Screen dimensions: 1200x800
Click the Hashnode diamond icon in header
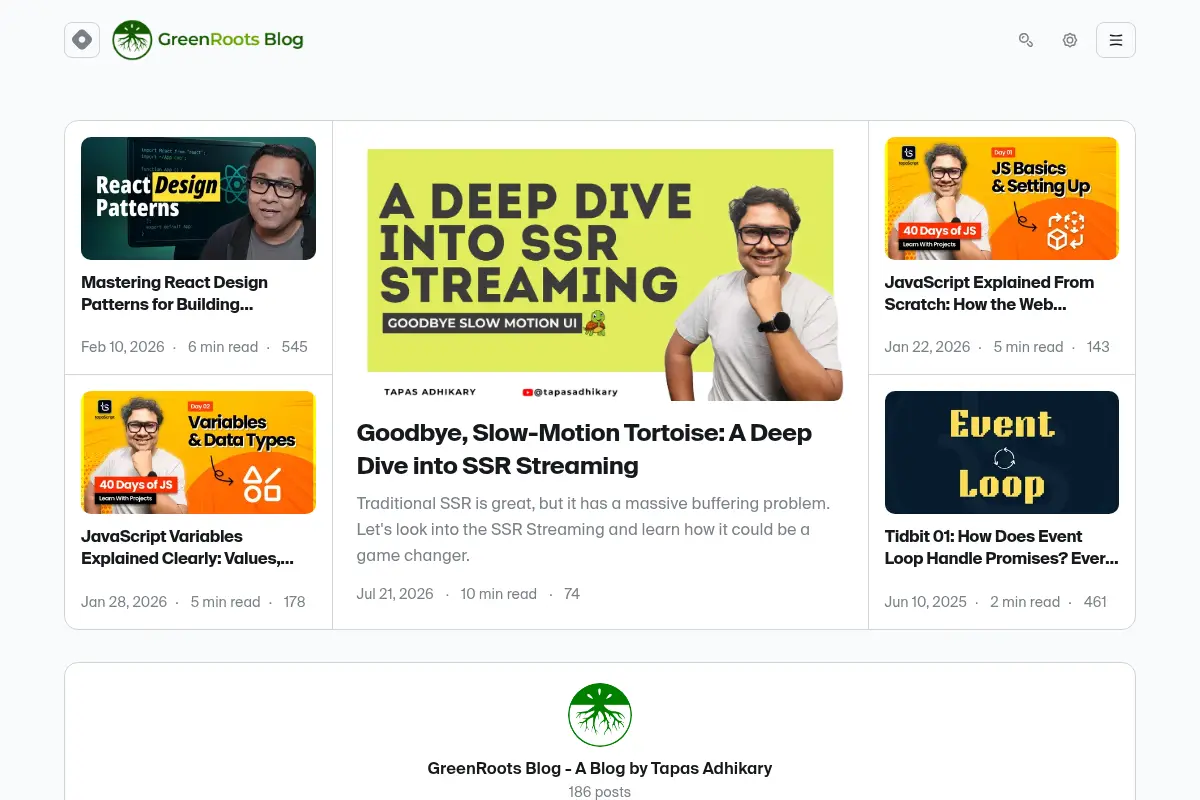[x=82, y=40]
